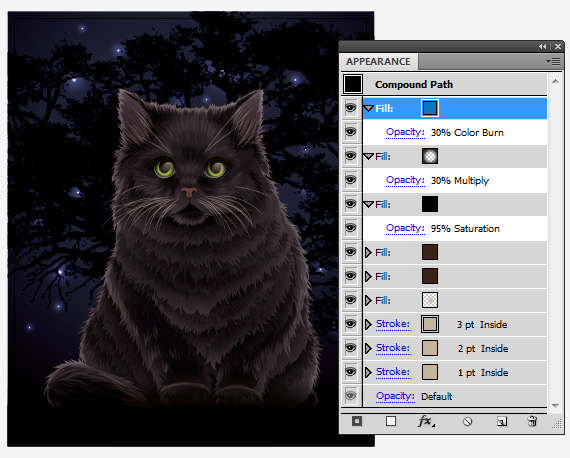Viewport: 570px width, 458px height.
Task: Click the Opacity link for Saturation
Action: (x=405, y=228)
